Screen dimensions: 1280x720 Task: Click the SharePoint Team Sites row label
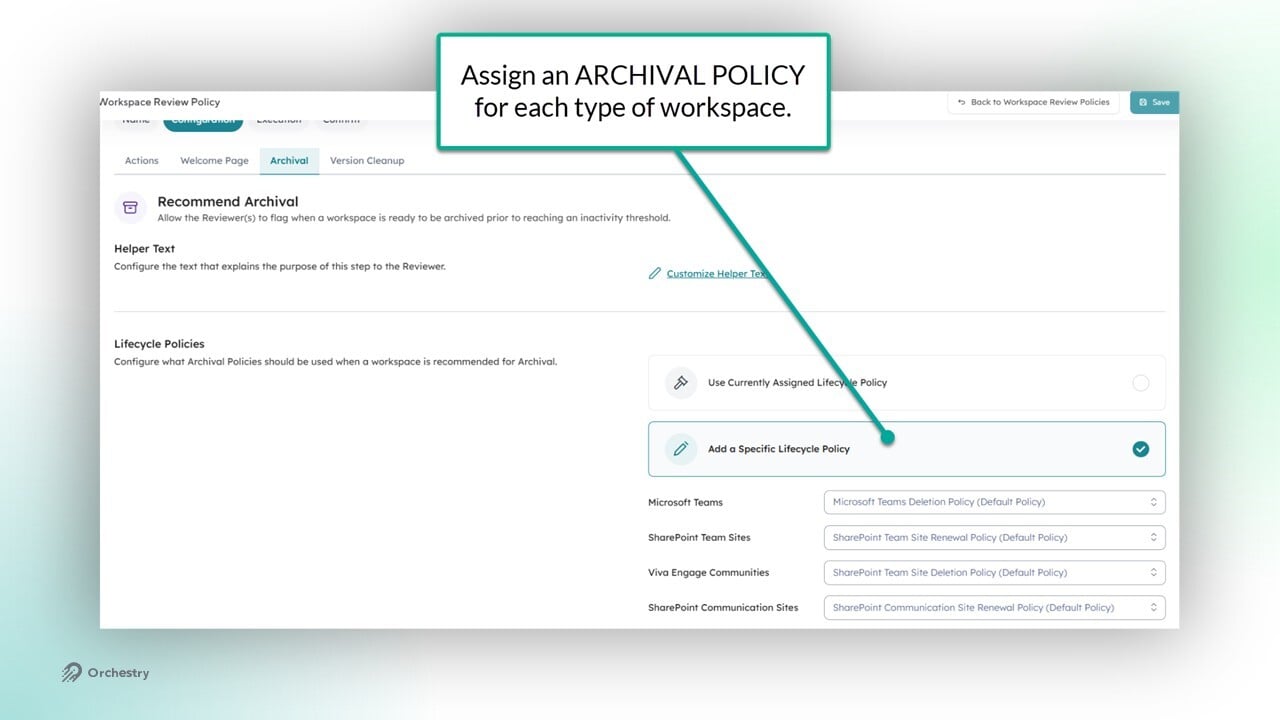click(699, 537)
